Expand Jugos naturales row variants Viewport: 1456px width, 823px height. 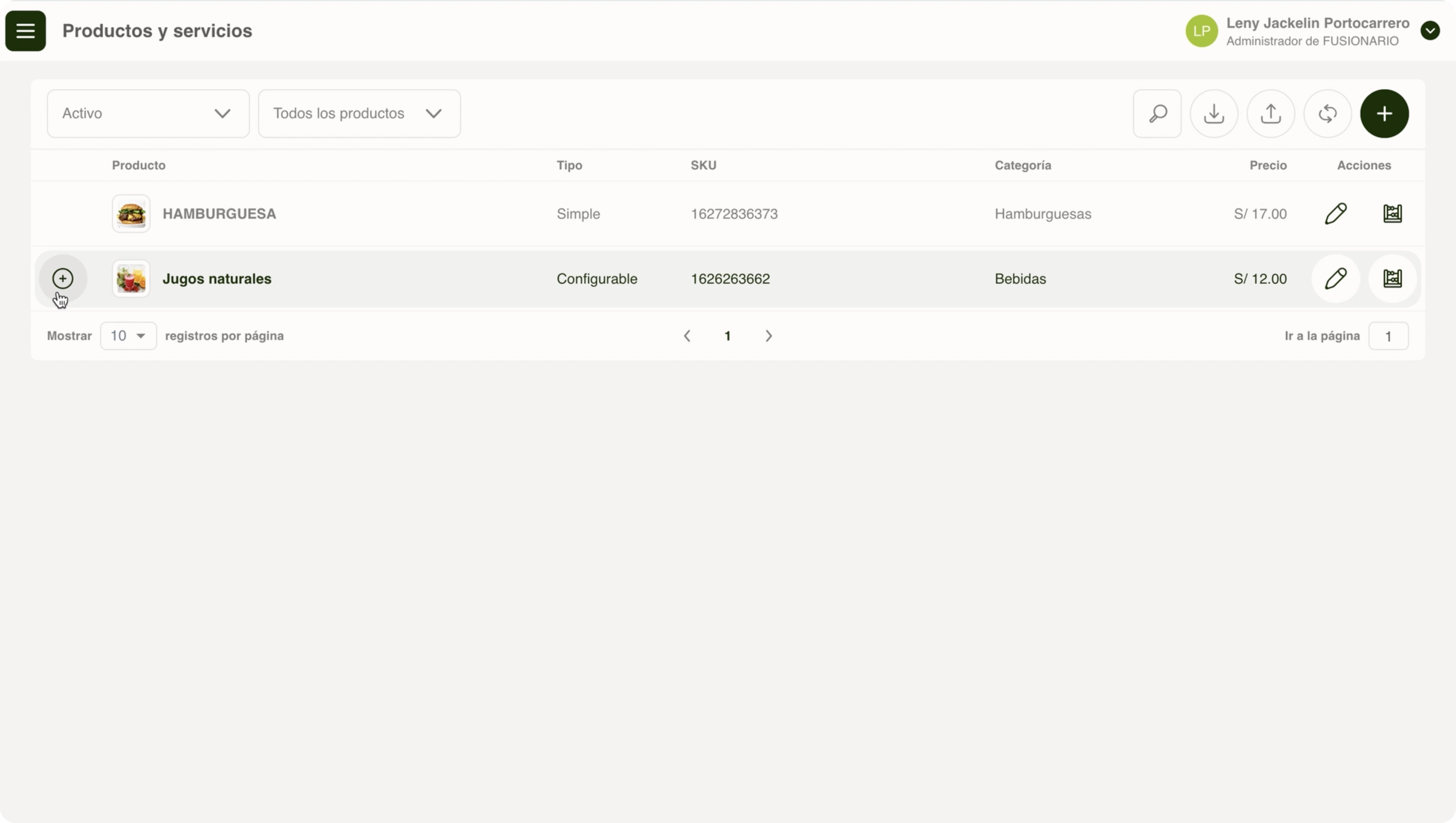click(63, 279)
